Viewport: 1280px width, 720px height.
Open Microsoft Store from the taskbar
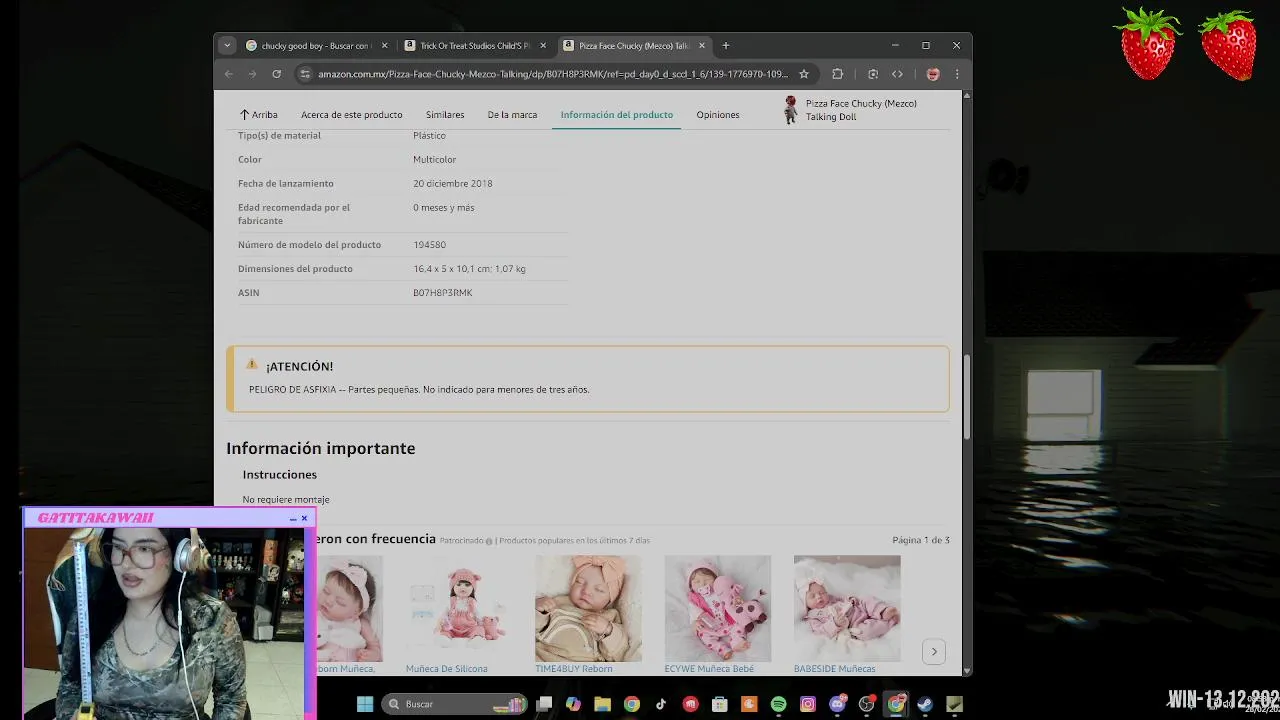tap(720, 704)
